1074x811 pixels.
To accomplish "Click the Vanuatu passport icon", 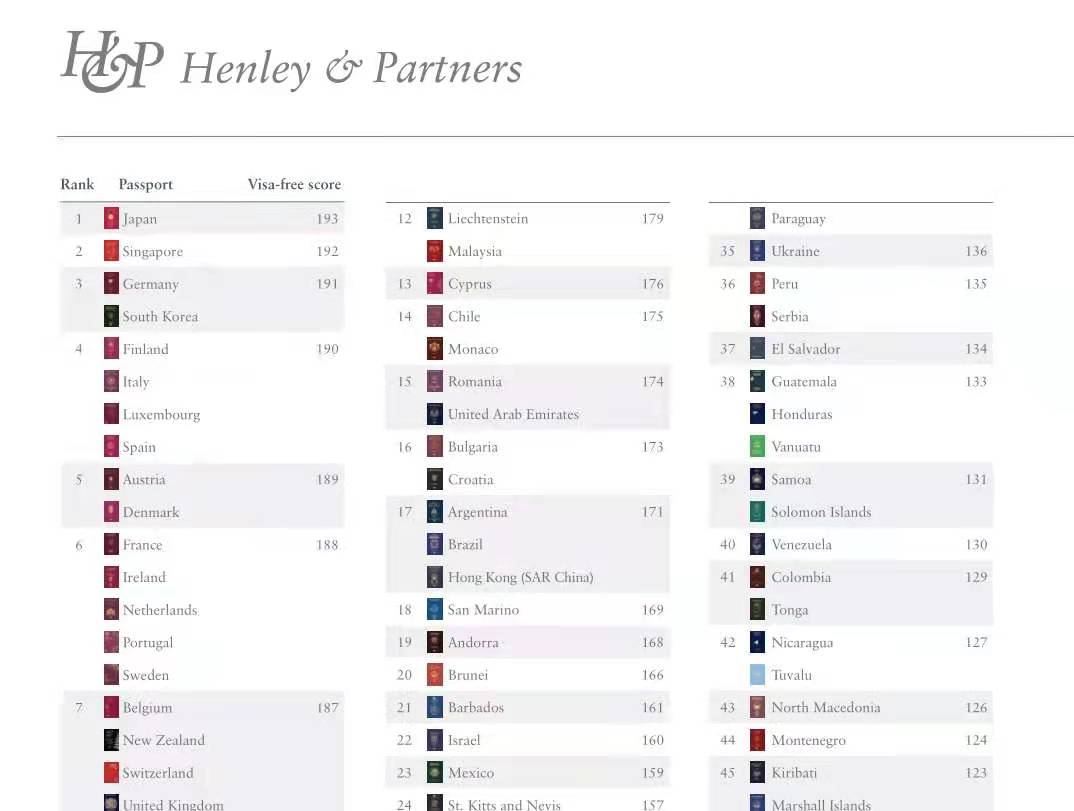I will click(757, 447).
